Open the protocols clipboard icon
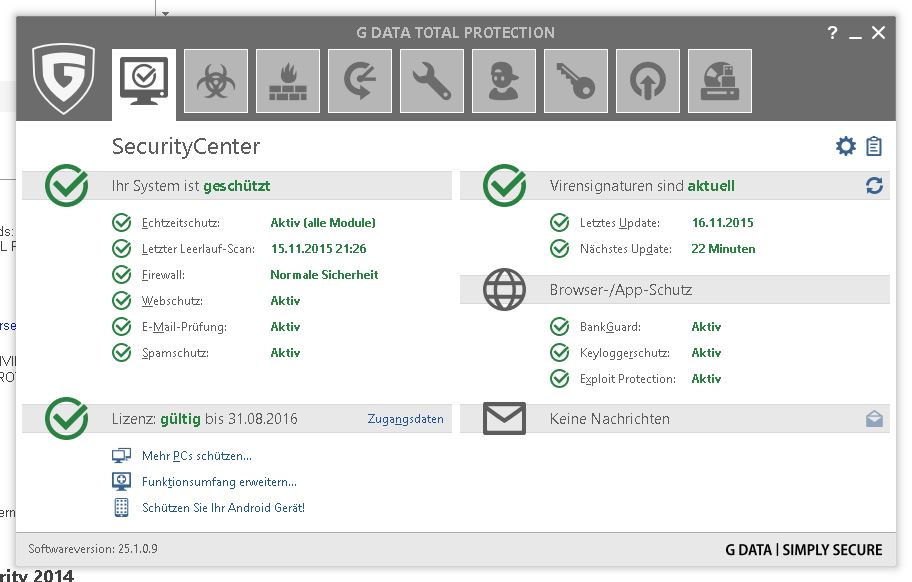This screenshot has width=912, height=582. (x=874, y=146)
